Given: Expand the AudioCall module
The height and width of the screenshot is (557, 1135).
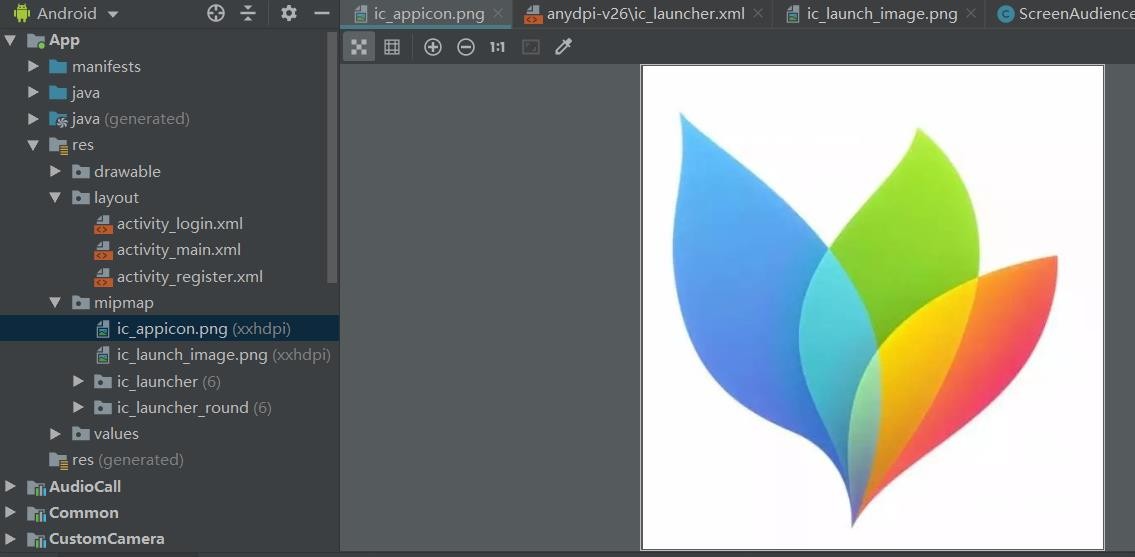Looking at the screenshot, I should [10, 486].
